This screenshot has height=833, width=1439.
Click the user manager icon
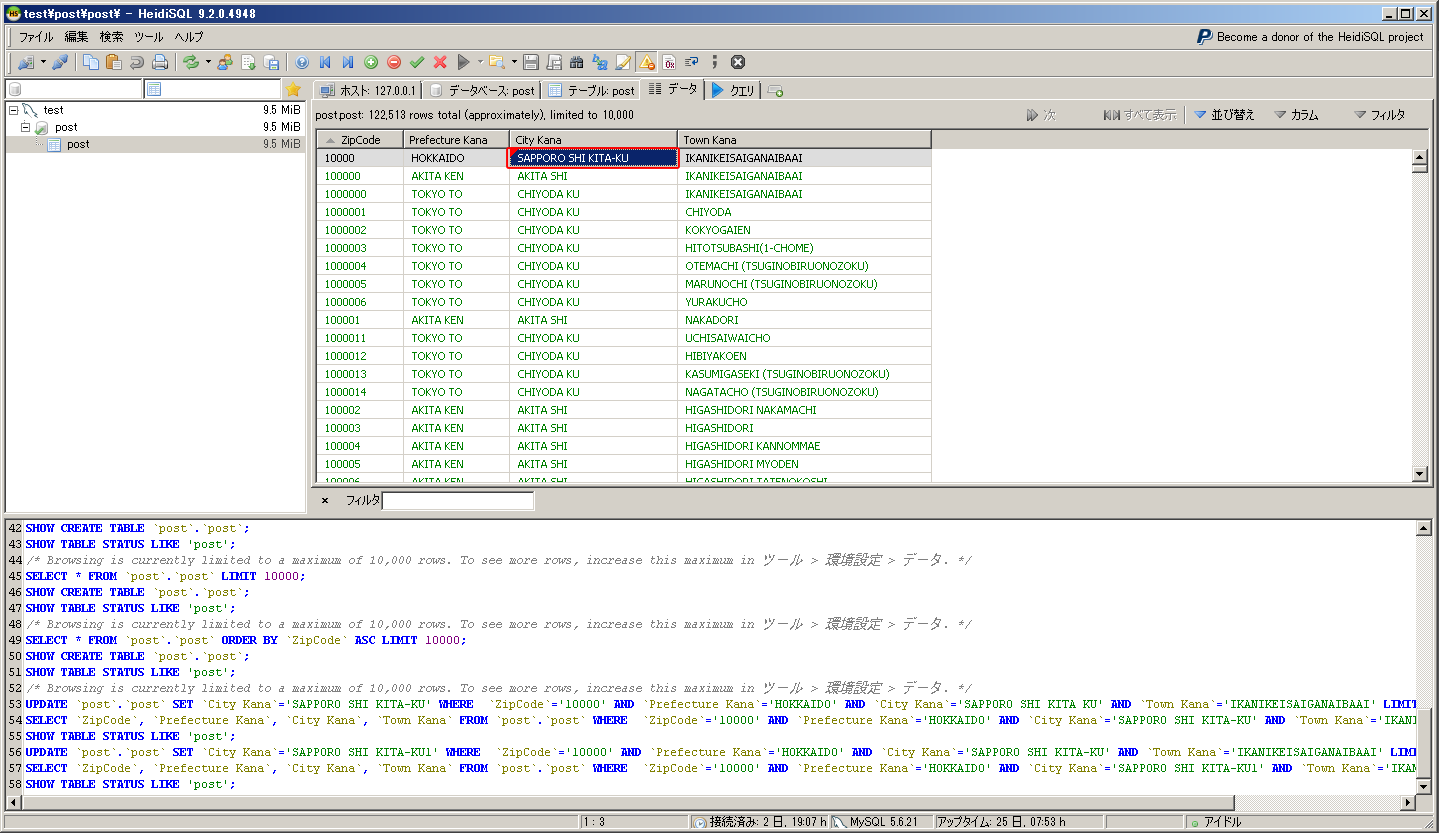(x=224, y=62)
